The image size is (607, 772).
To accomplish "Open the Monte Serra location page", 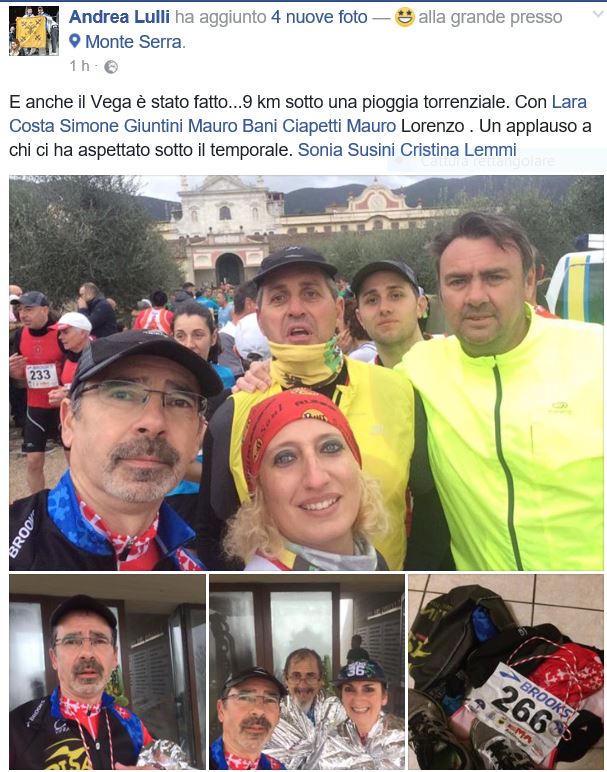I will [x=133, y=42].
